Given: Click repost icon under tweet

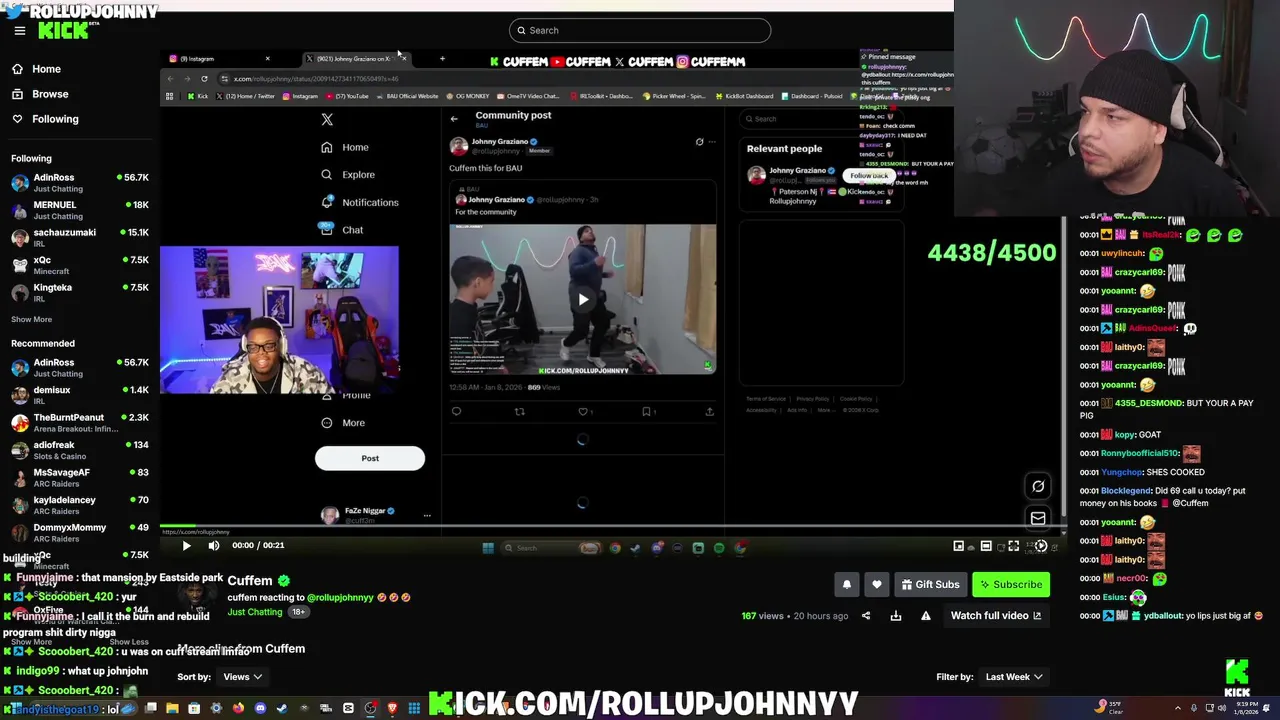Looking at the screenshot, I should click(x=519, y=411).
